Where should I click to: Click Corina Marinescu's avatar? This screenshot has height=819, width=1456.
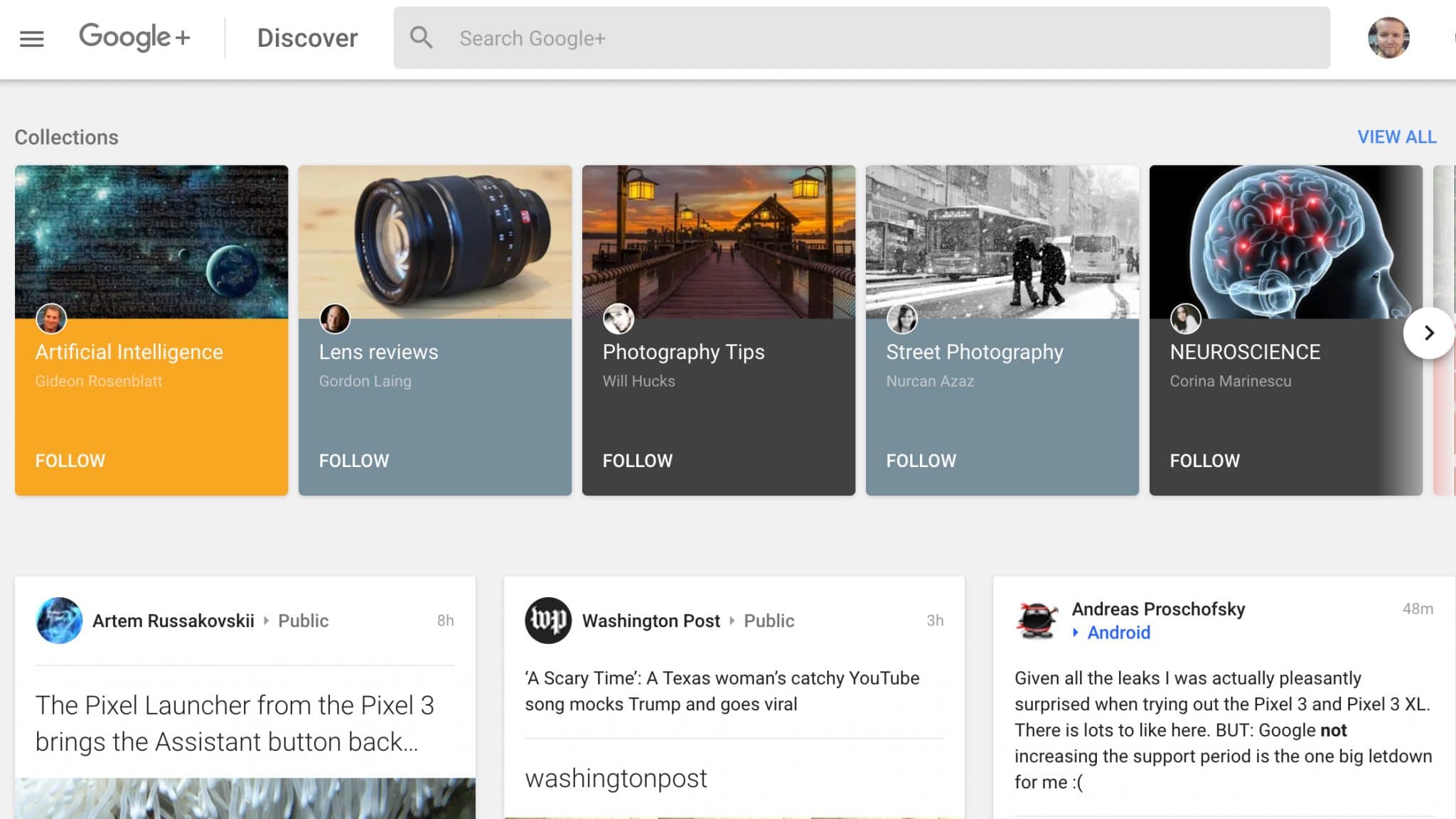tap(1186, 318)
